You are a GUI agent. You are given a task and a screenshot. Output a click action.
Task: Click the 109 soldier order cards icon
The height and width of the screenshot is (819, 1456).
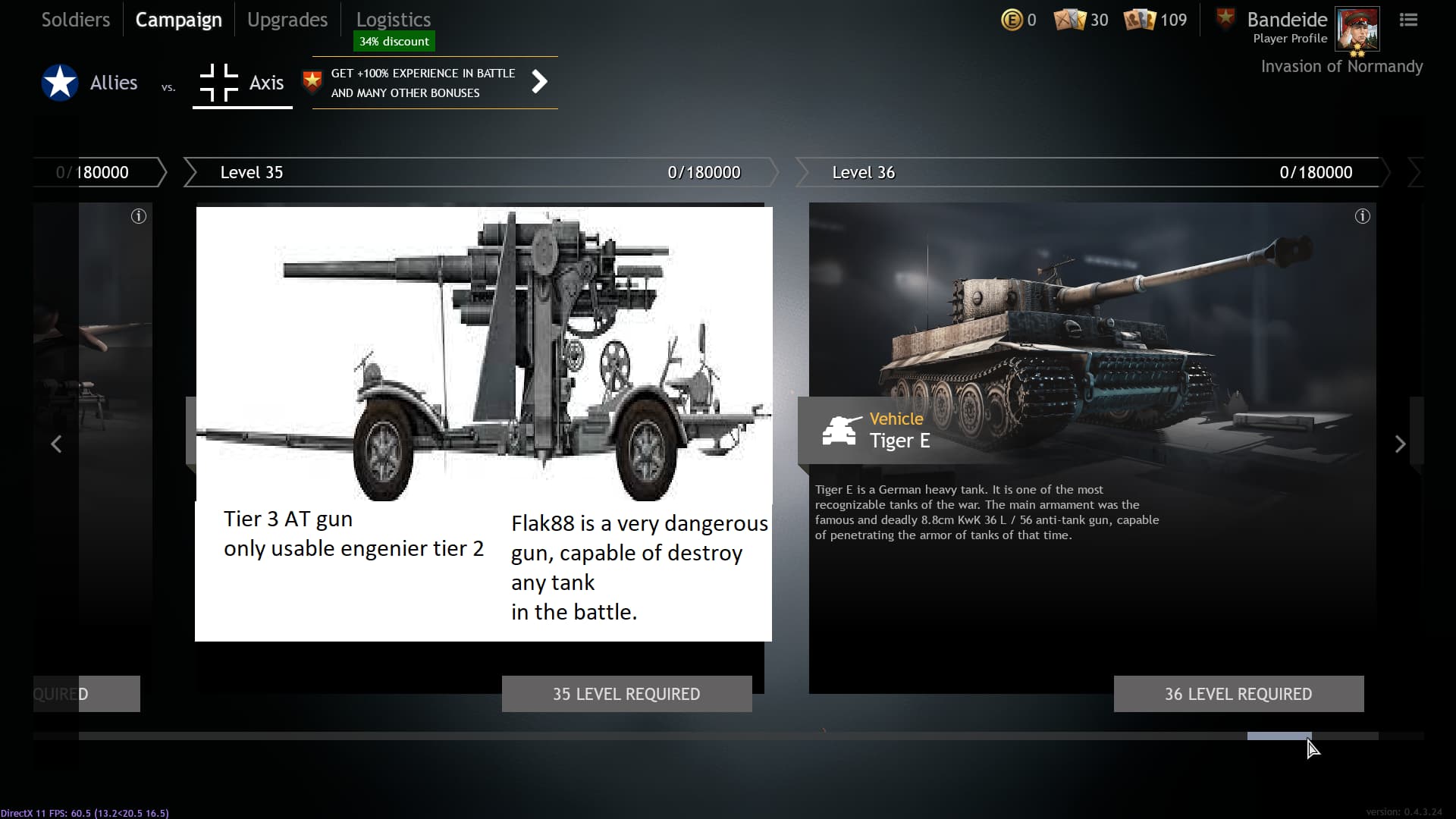[x=1140, y=20]
